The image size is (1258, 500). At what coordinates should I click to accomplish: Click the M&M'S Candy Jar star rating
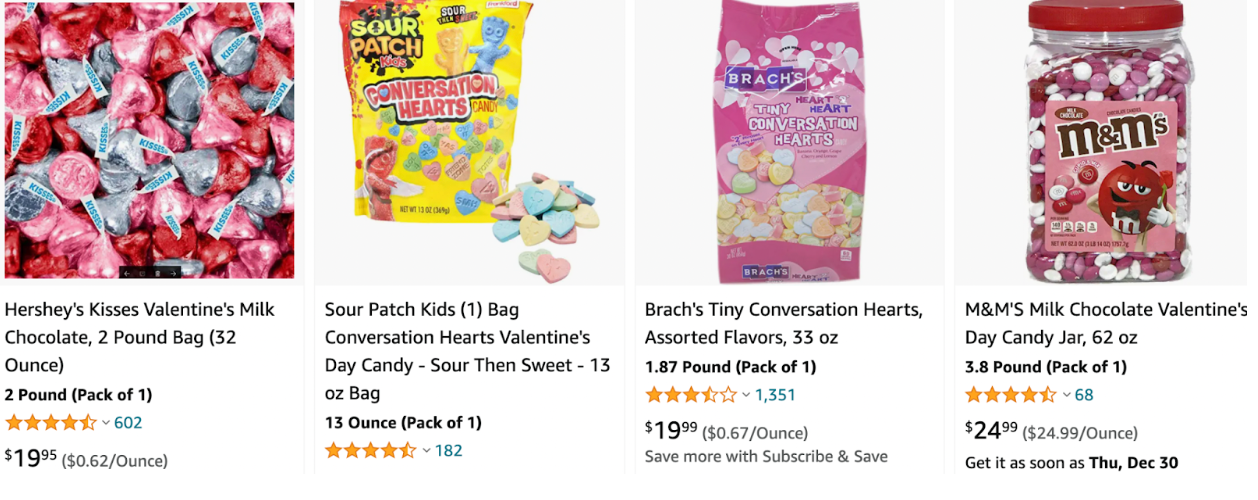click(1011, 394)
